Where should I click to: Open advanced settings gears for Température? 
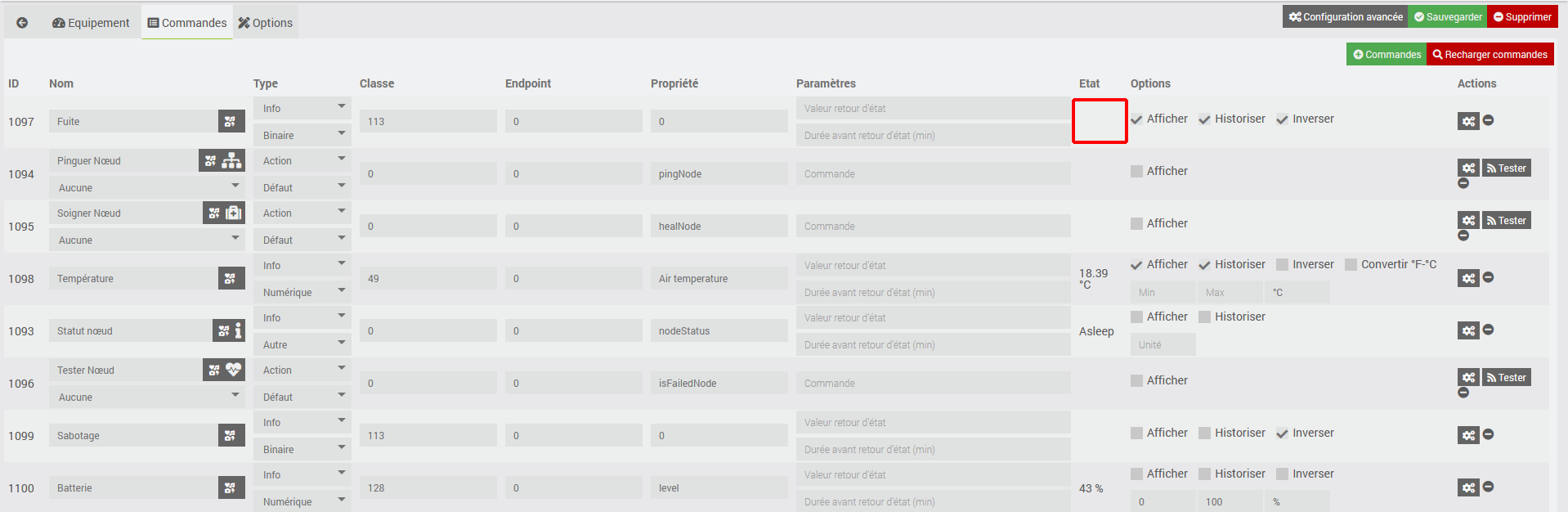(1468, 278)
